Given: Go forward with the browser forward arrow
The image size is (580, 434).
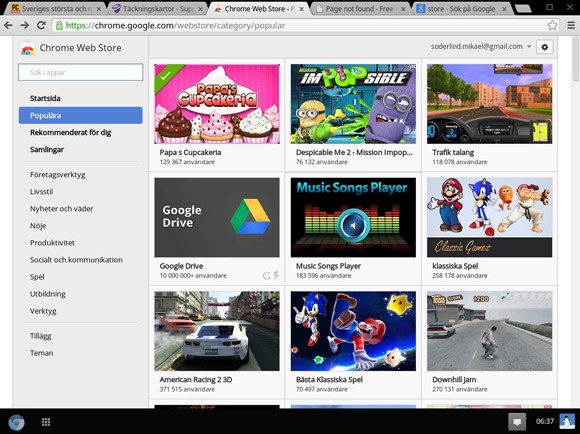Looking at the screenshot, I should coord(24,25).
